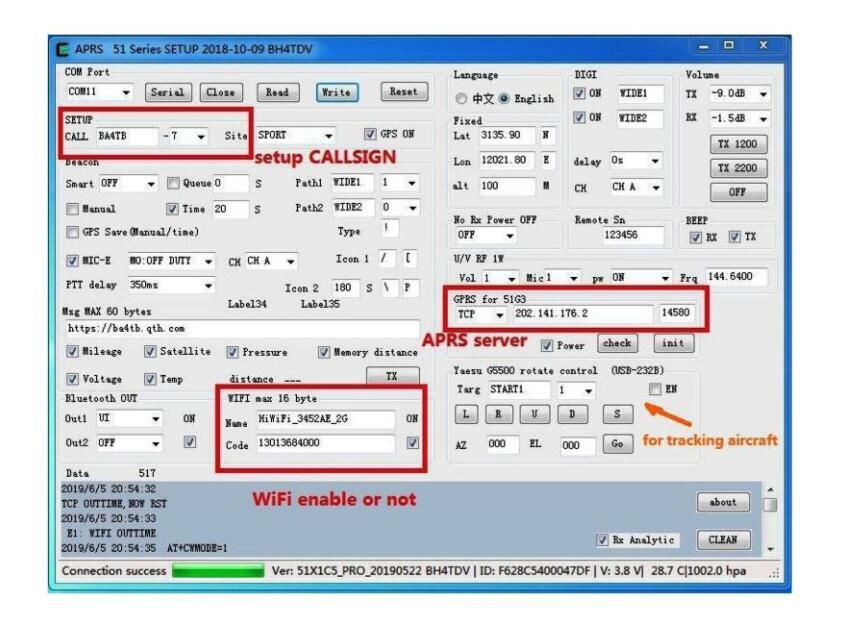Click the CLEAN log button
The height and width of the screenshot is (618, 848).
723,540
